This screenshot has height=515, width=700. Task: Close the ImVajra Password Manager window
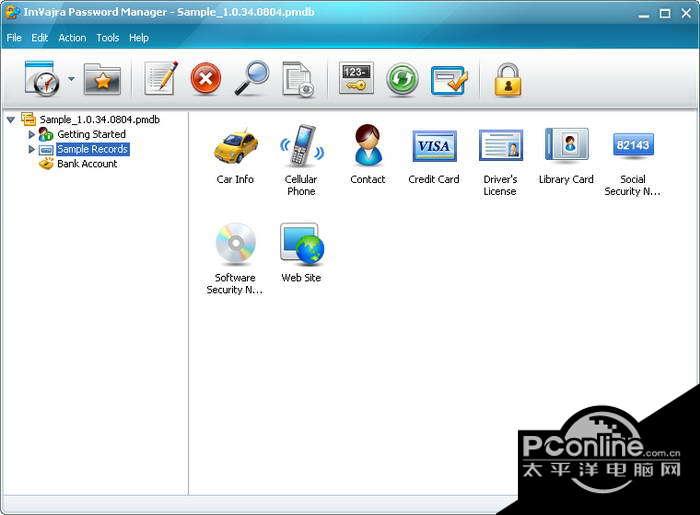(x=687, y=13)
